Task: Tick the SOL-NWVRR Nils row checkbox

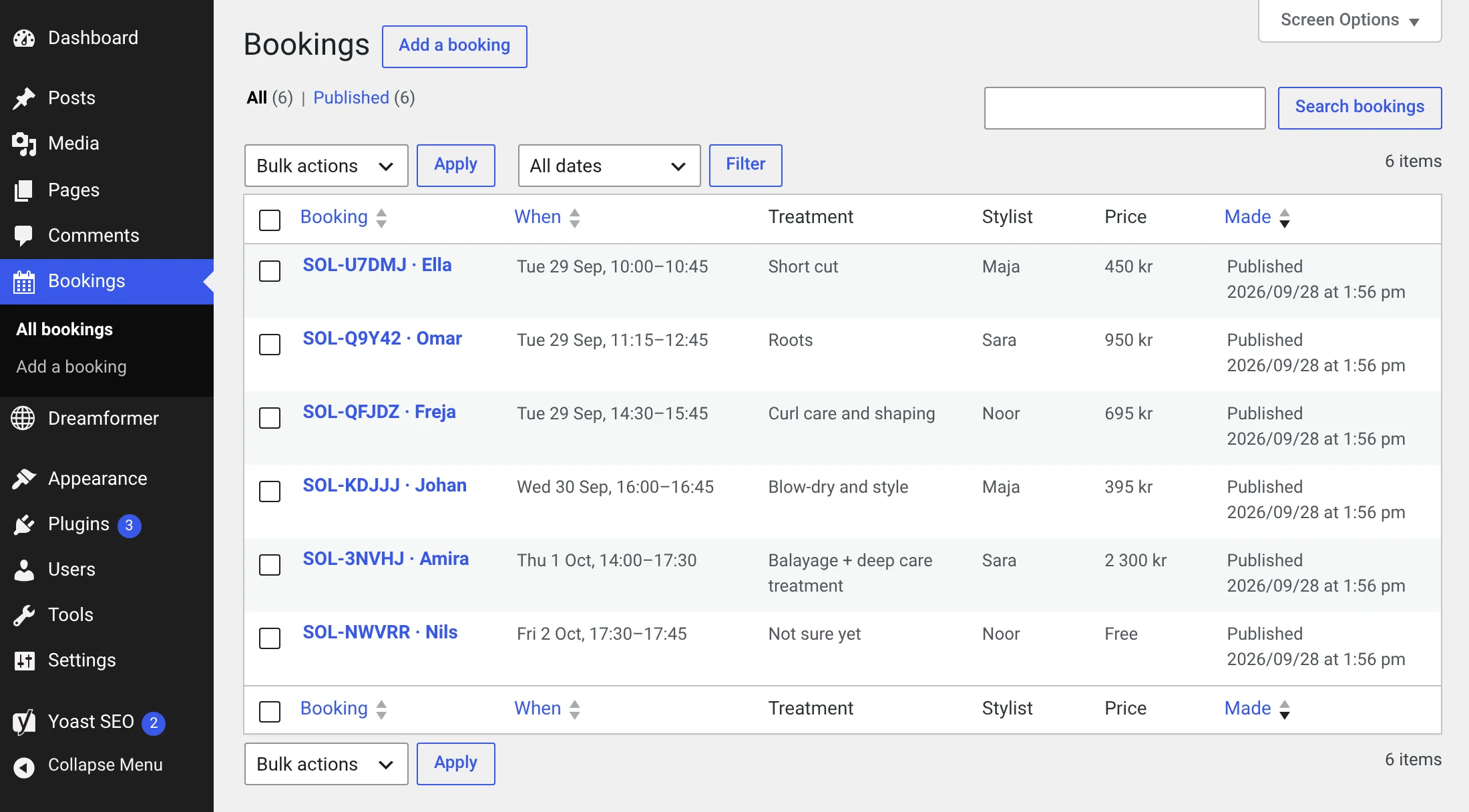Action: pos(270,638)
